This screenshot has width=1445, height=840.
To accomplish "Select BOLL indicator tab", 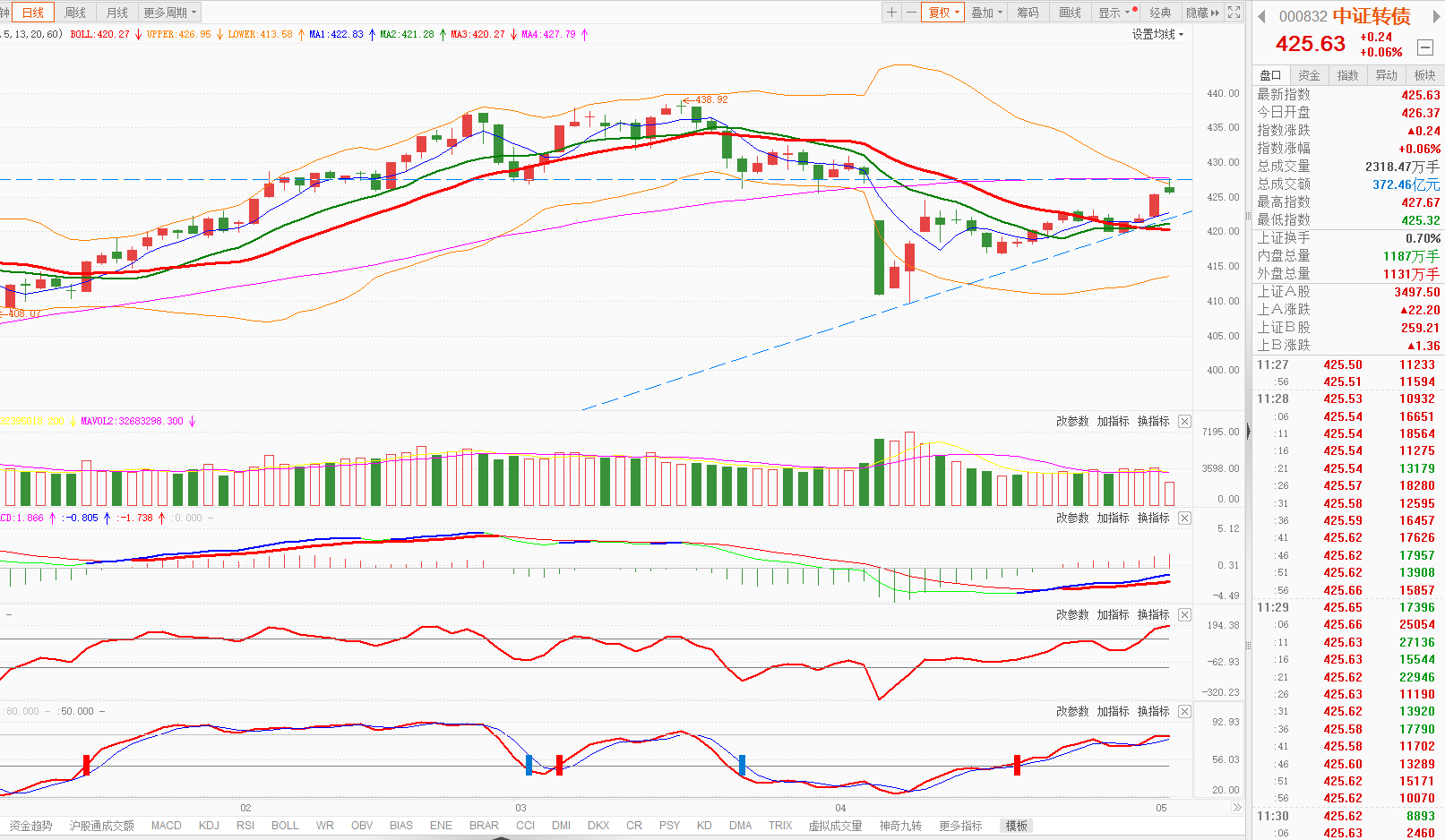I will point(285,826).
